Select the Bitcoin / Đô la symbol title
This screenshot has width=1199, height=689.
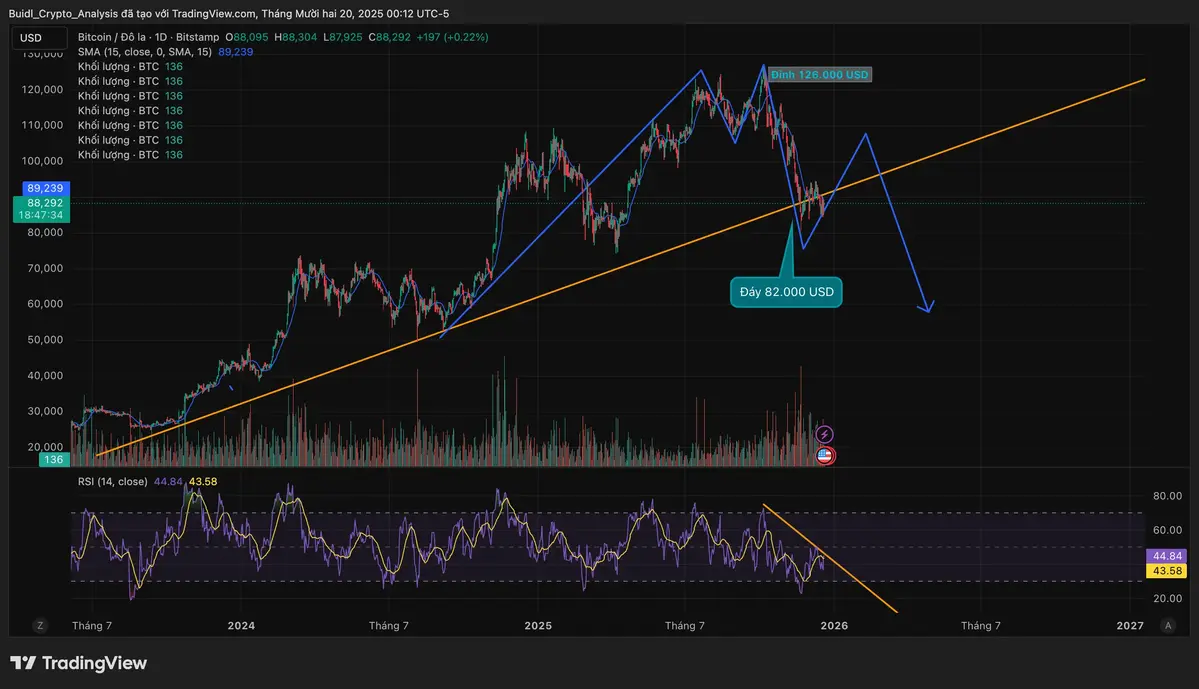tap(115, 36)
